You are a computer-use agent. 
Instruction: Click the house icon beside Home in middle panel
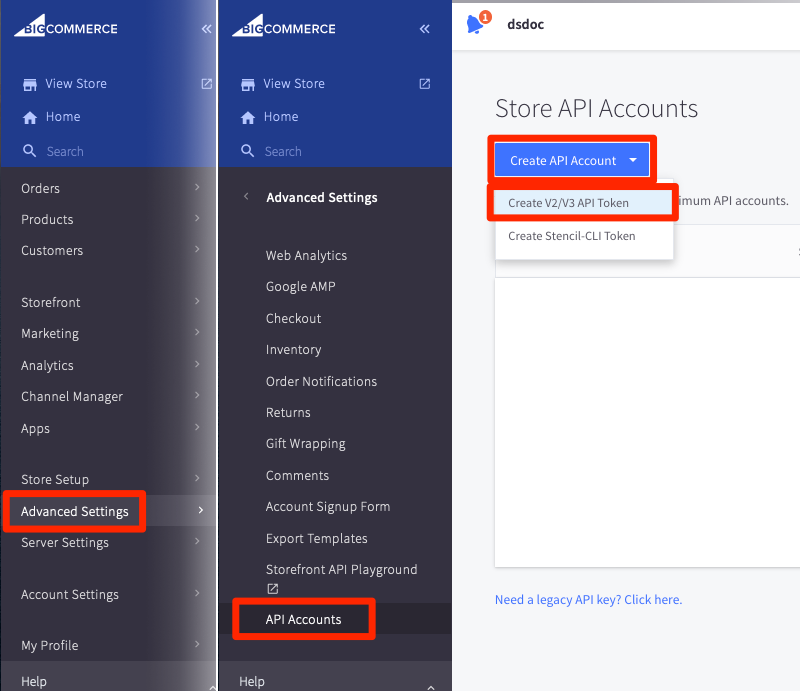coord(248,117)
